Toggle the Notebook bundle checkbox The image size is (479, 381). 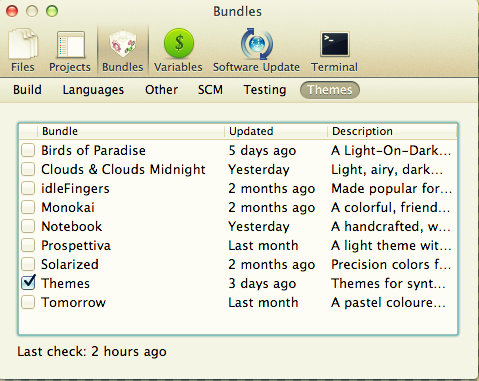pyautogui.click(x=28, y=226)
